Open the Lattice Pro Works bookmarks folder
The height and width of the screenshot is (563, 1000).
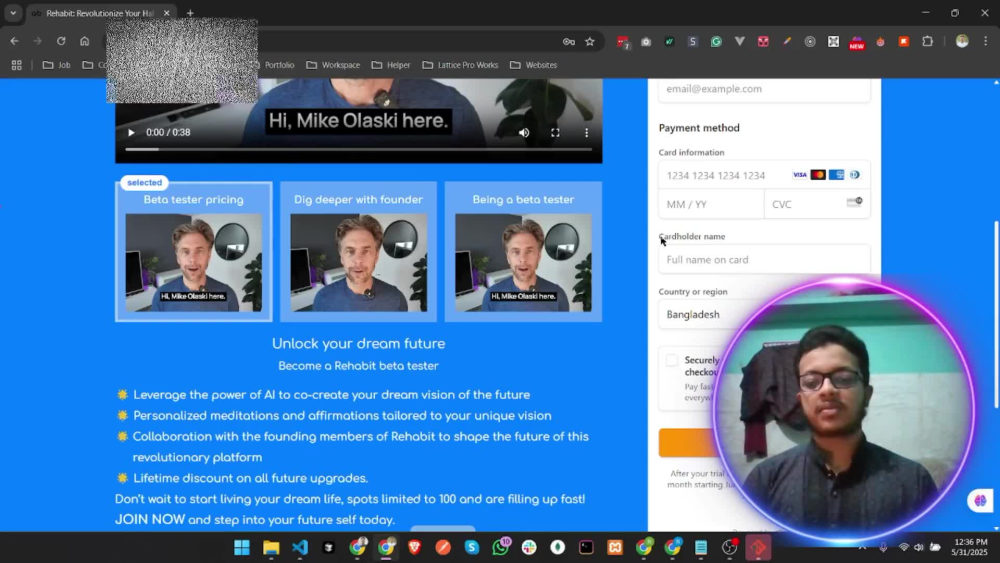[460, 65]
